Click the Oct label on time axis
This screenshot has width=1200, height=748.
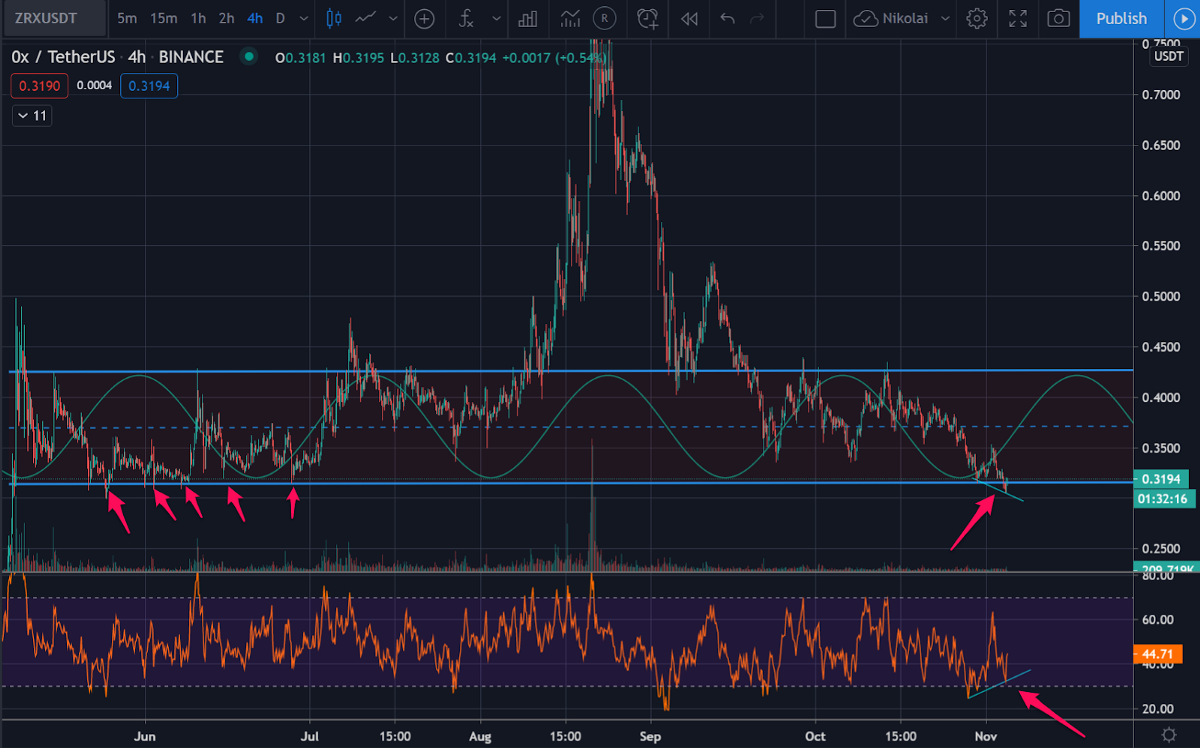[815, 735]
